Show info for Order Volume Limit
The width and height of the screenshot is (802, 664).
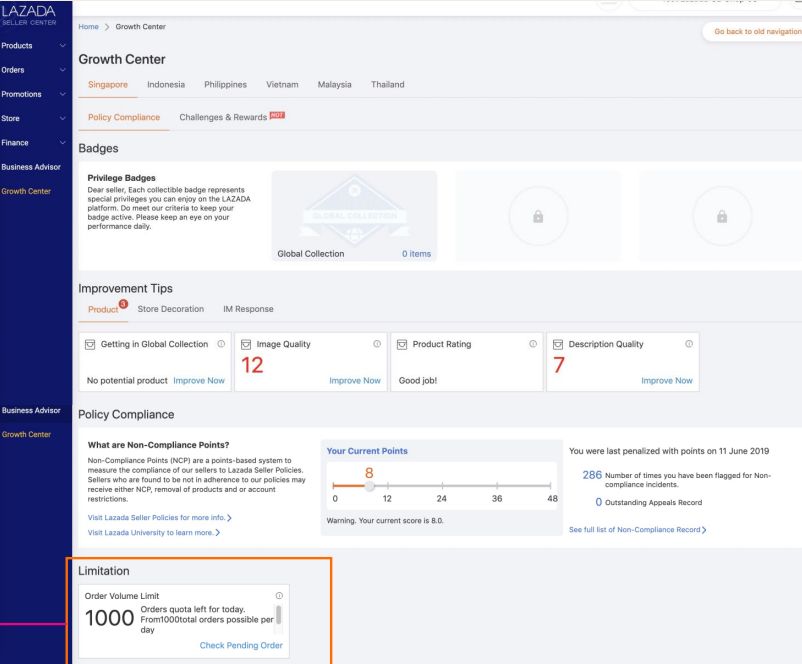coord(279,595)
